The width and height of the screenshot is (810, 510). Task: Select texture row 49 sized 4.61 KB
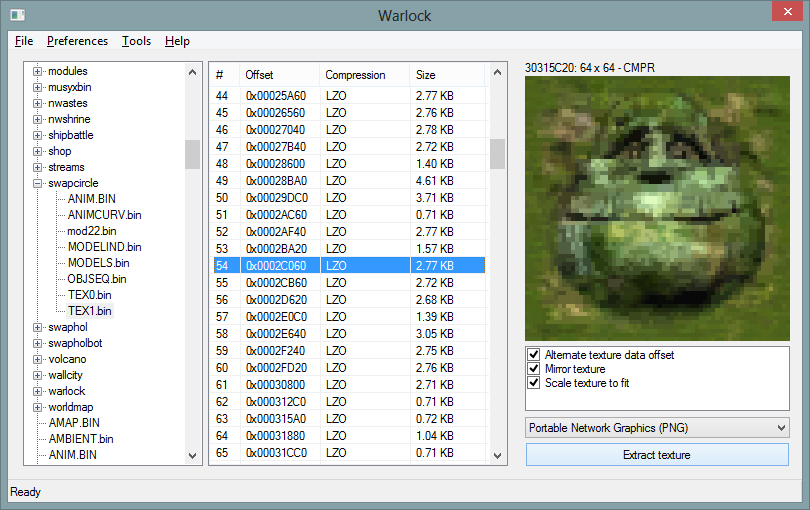click(x=349, y=181)
